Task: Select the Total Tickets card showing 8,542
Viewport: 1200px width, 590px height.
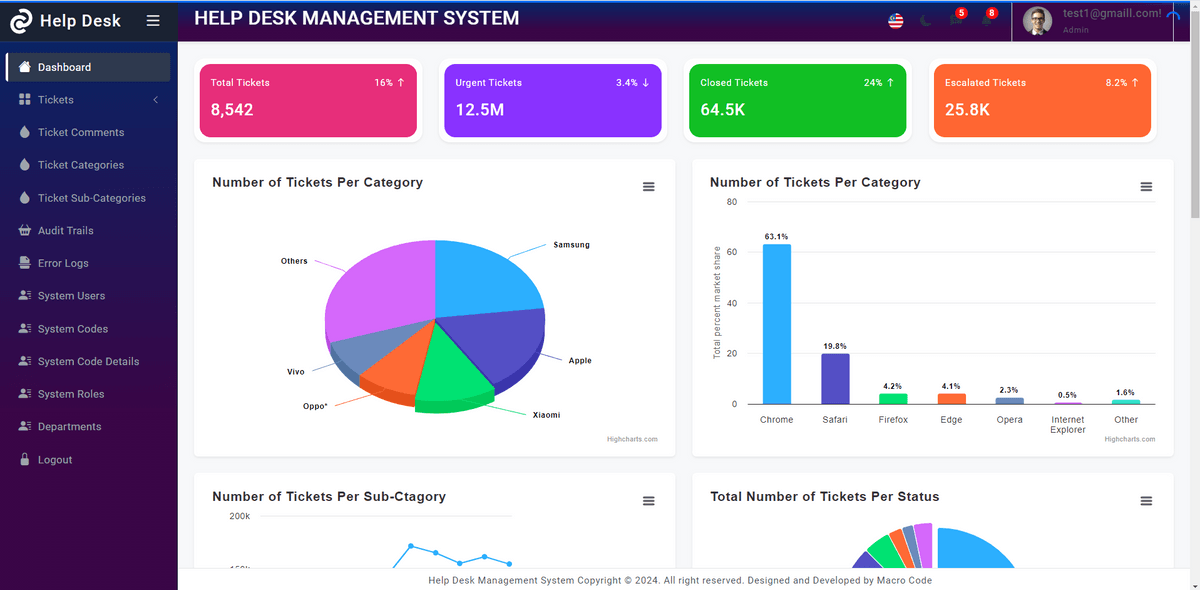Action: (x=308, y=100)
